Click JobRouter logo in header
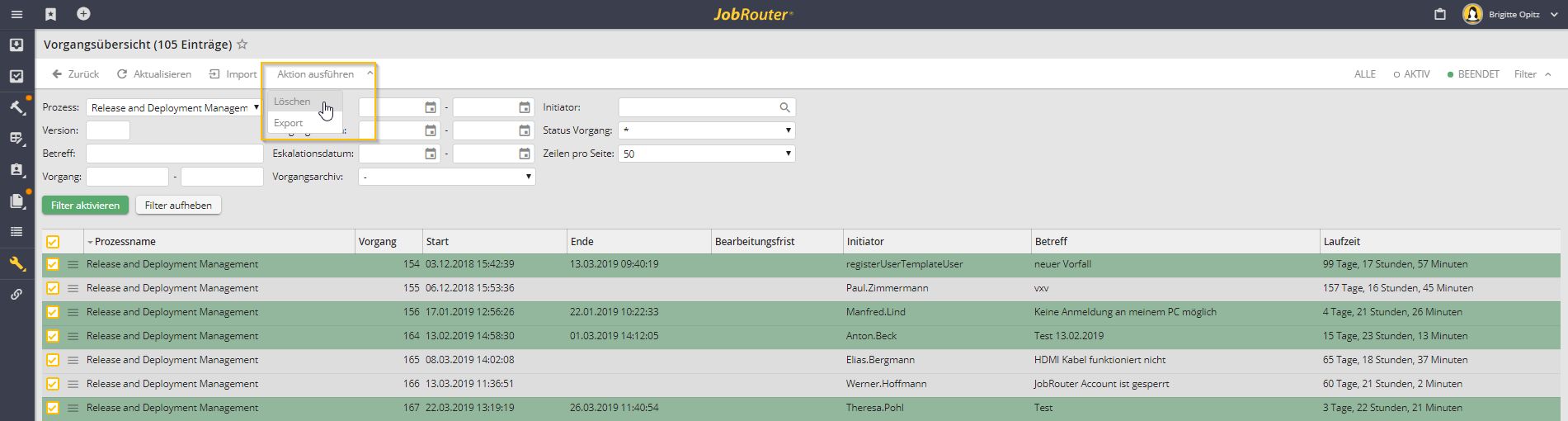The image size is (1568, 421). point(753,14)
